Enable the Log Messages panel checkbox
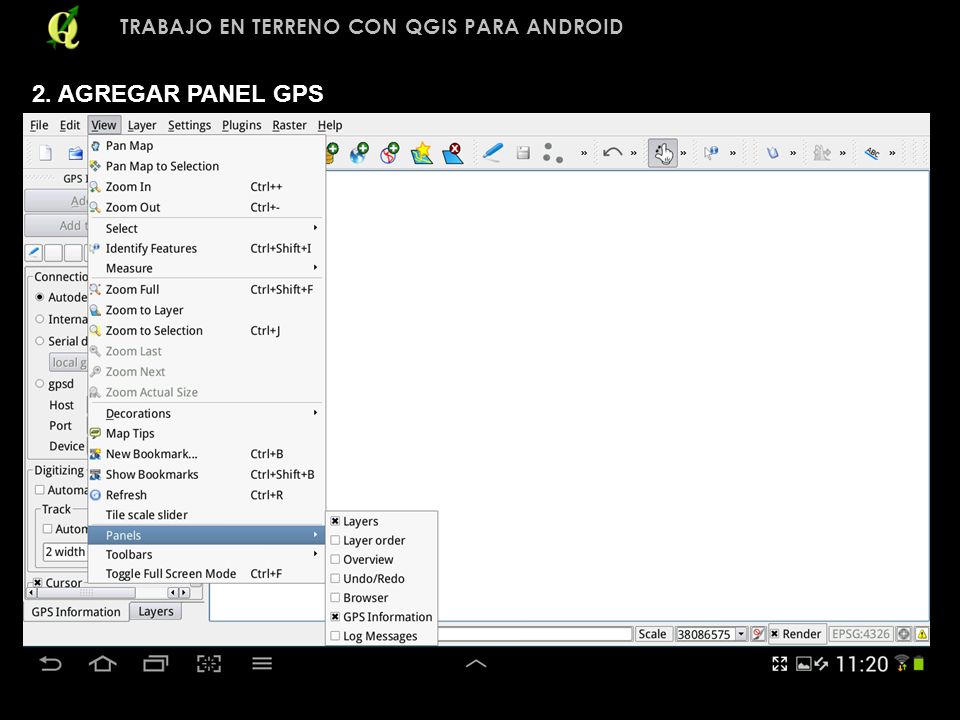This screenshot has height=720, width=960. pos(335,636)
